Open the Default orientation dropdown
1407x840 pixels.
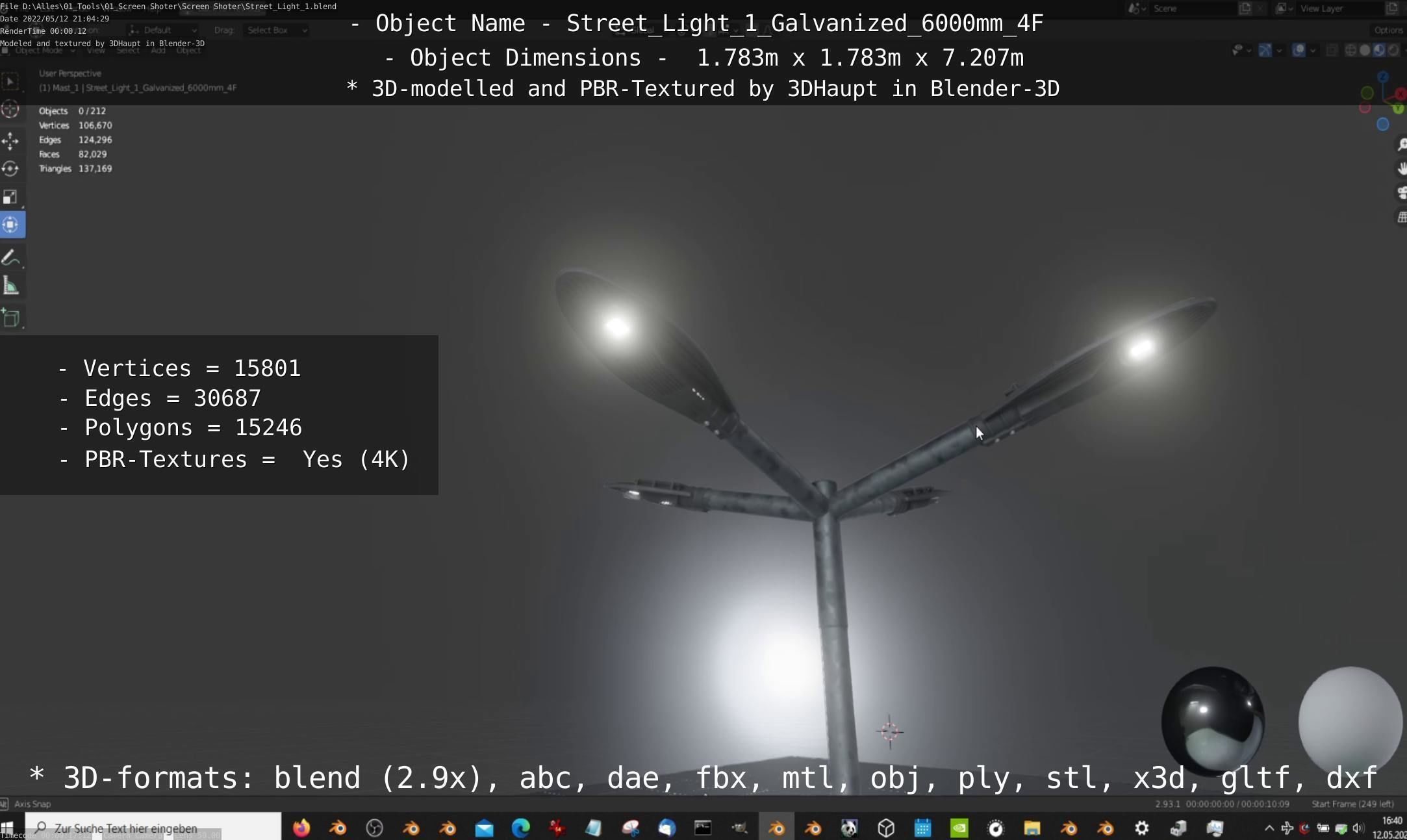pyautogui.click(x=162, y=30)
